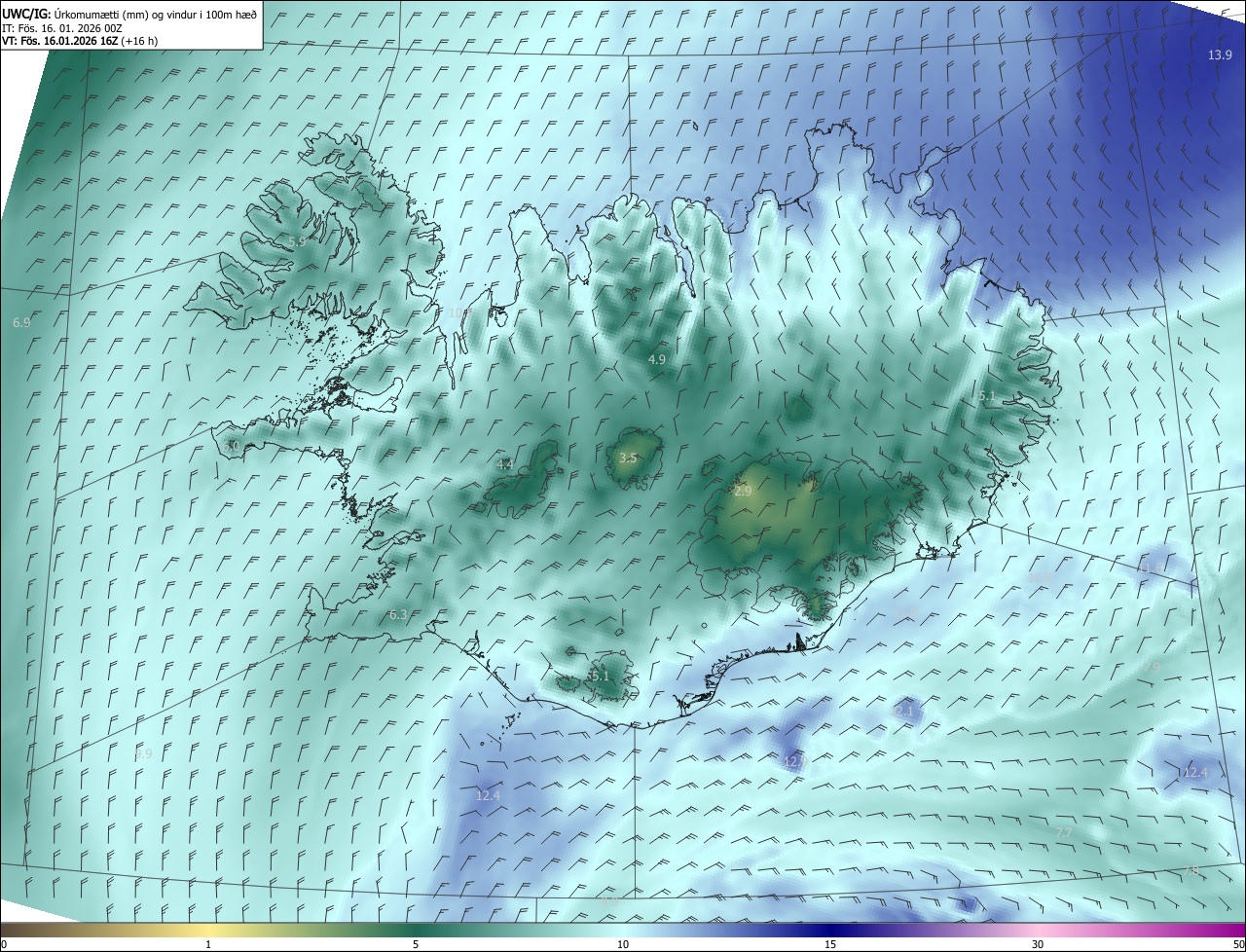Select the 5.9 value in the Westfjords
The width and height of the screenshot is (1246, 952).
point(297,241)
